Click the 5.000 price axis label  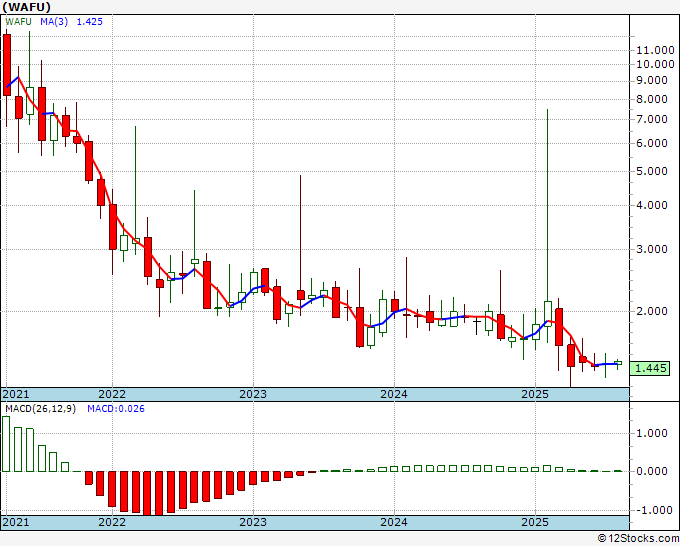[x=651, y=171]
